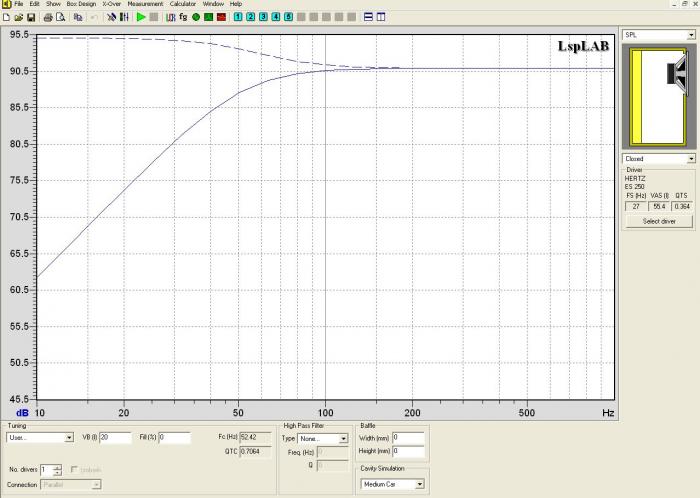
Task: Click the green circle icon in toolbar
Action: pos(196,17)
